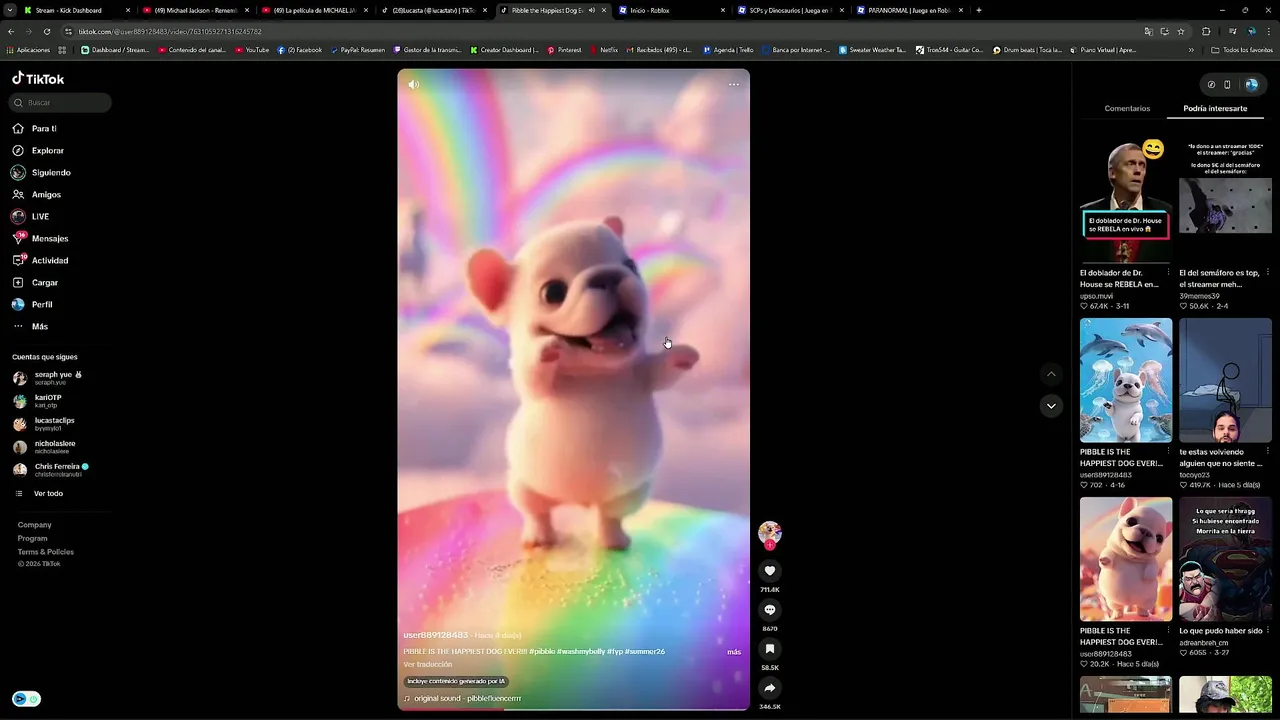Go to the next video with down arrow
Viewport: 1280px width, 720px height.
click(x=1051, y=406)
